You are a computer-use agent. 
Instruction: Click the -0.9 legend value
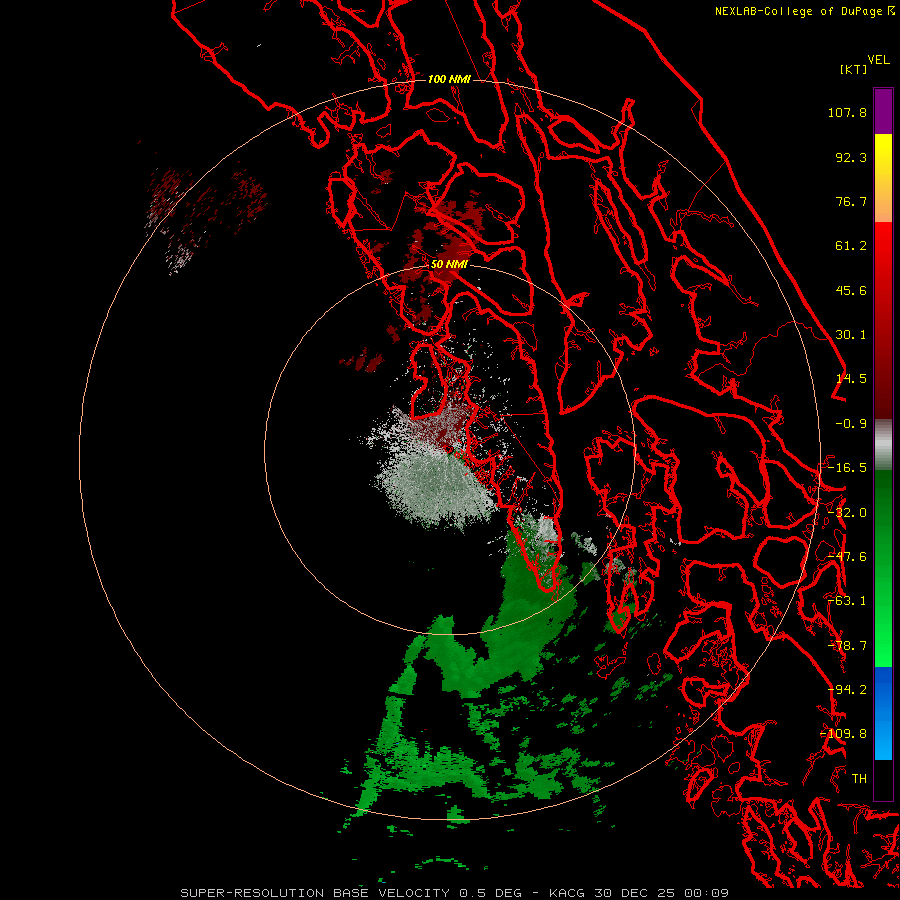click(851, 424)
